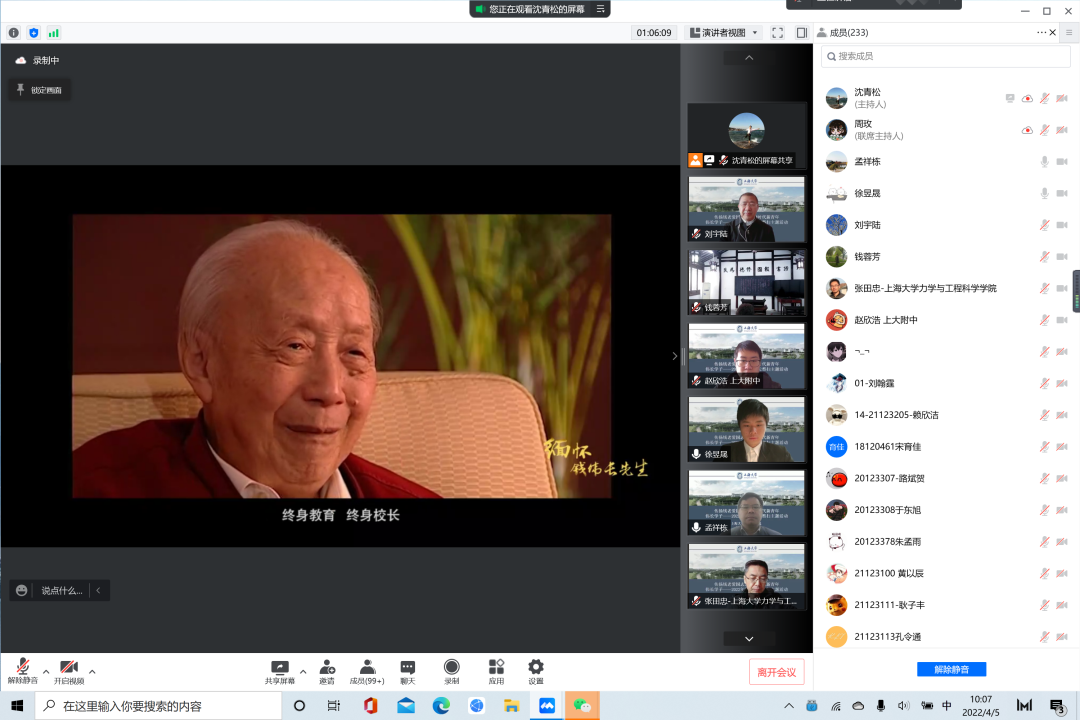Click the lock screen pin button
Screen dimensions: 1080x720
point(39,90)
